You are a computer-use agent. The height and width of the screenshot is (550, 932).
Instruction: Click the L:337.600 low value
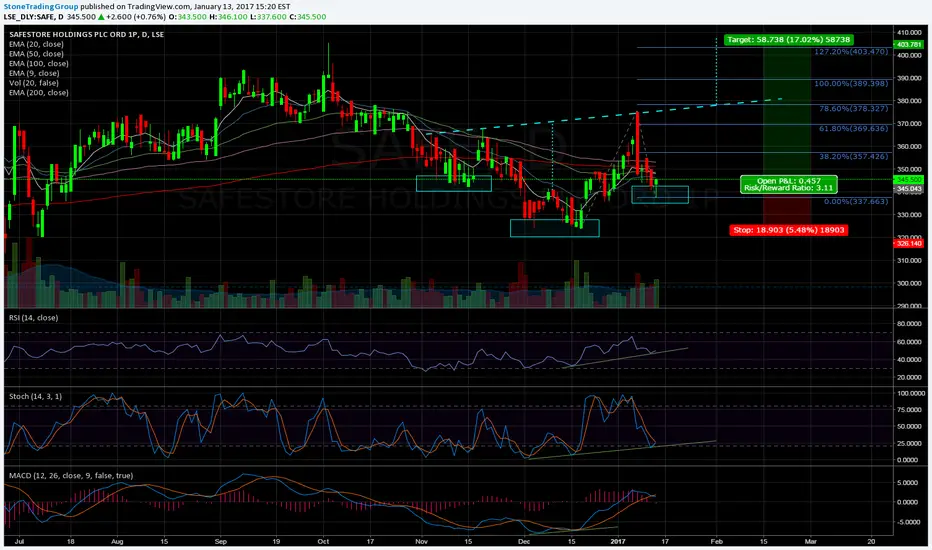(268, 17)
